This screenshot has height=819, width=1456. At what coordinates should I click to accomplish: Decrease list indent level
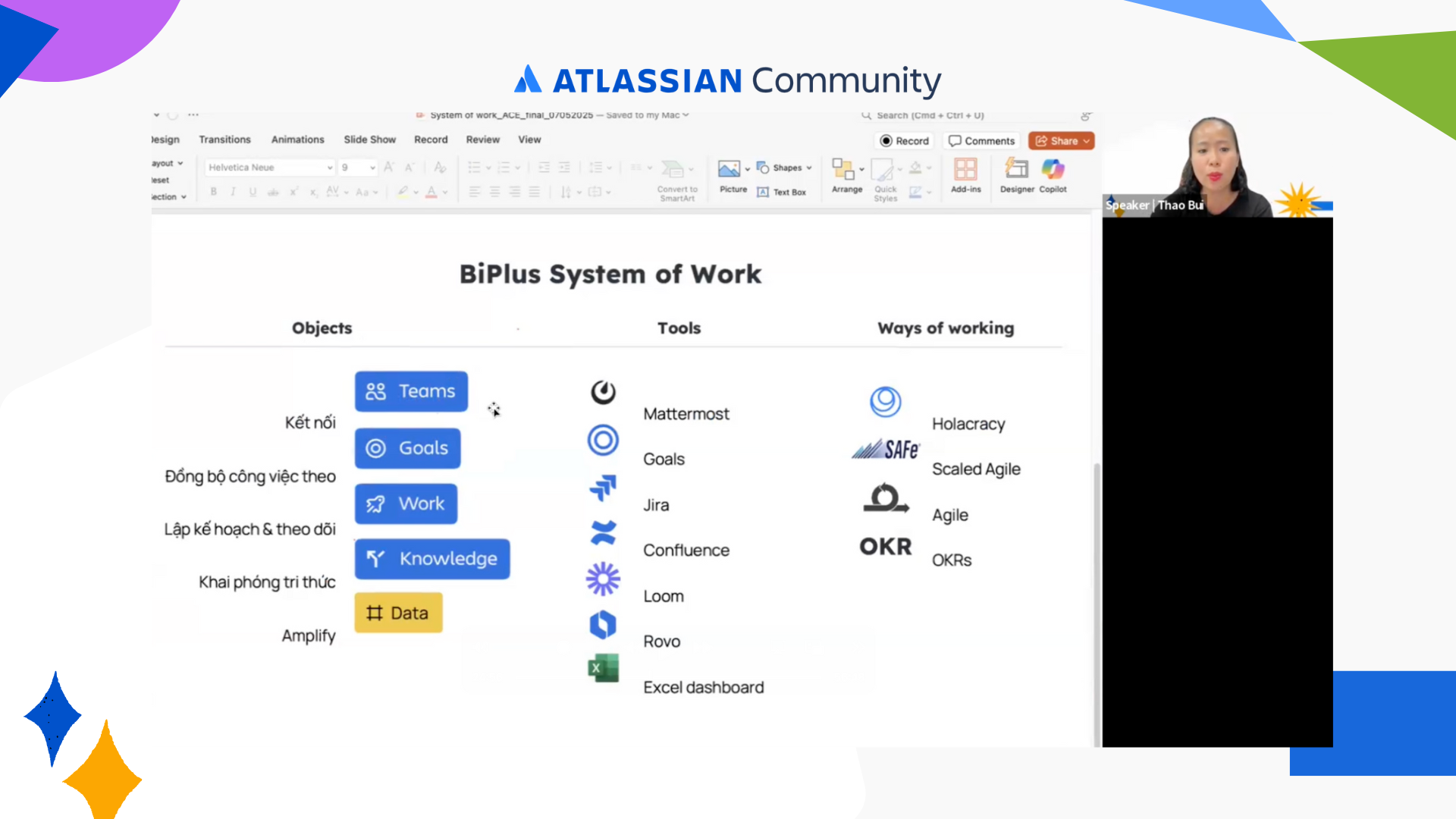click(544, 167)
